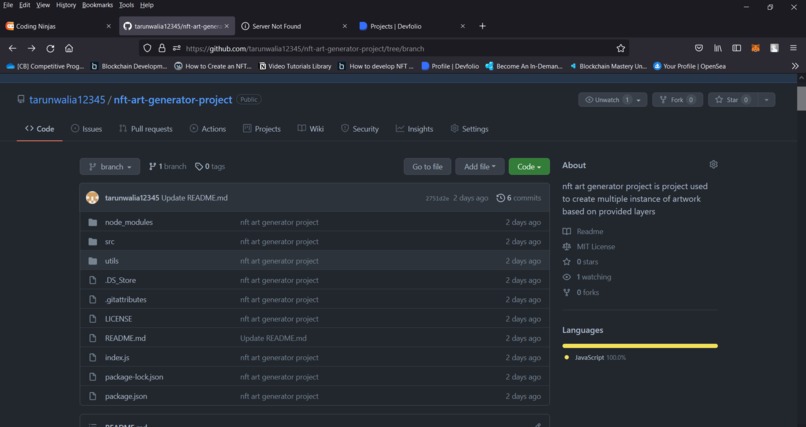This screenshot has height=427, width=806.
Task: Fork this repository
Action: (x=677, y=100)
